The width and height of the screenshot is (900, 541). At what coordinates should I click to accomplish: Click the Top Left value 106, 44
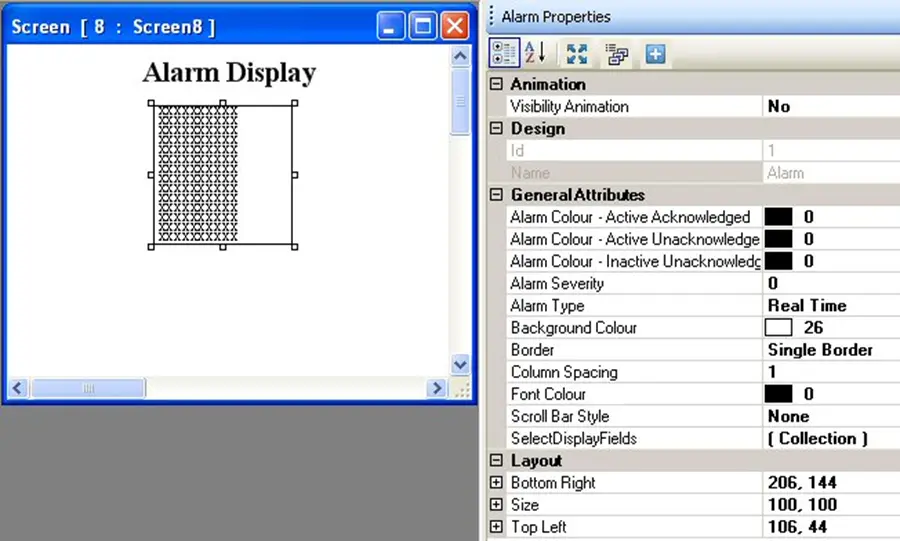[x=797, y=527]
